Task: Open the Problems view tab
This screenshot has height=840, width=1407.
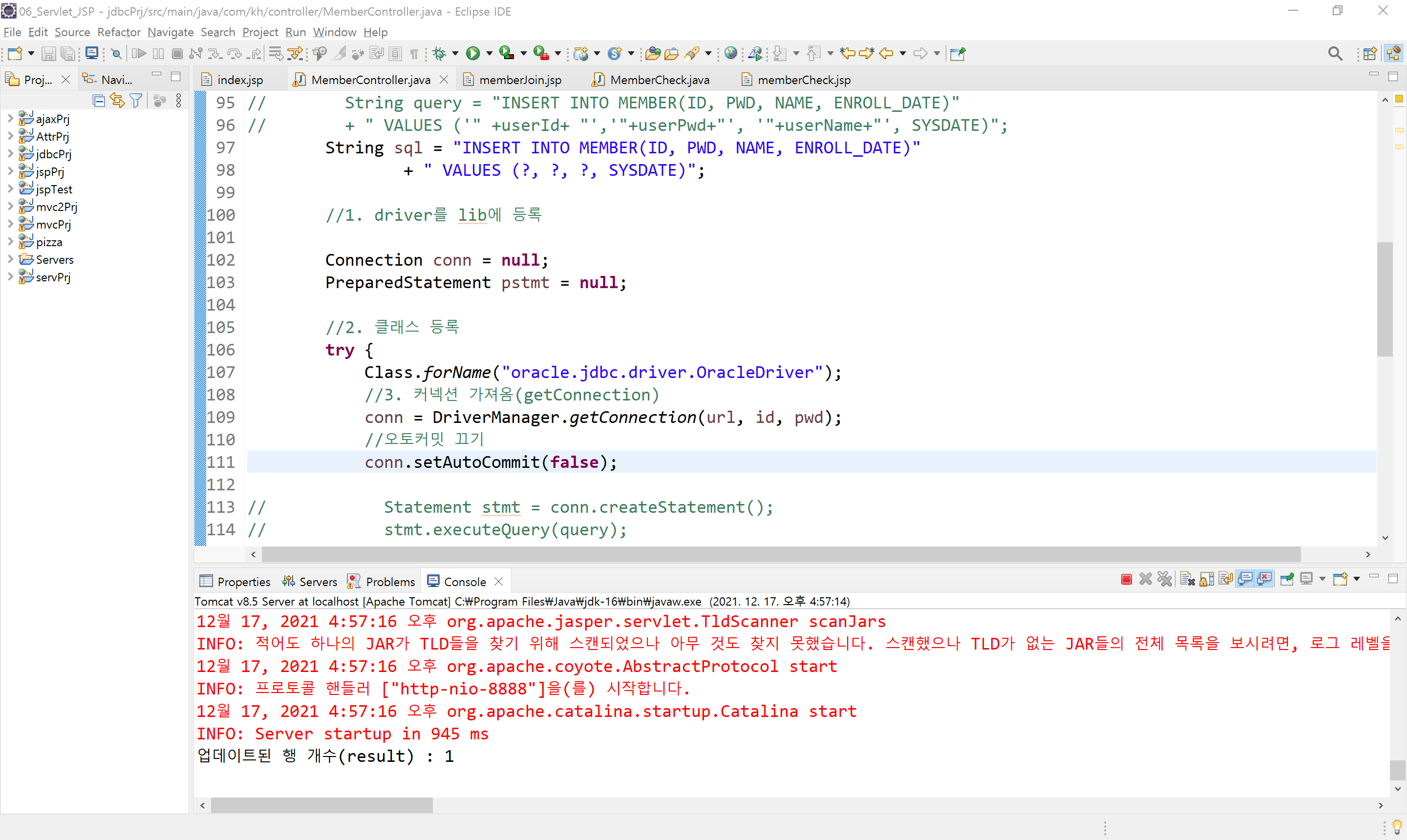Action: click(x=382, y=582)
